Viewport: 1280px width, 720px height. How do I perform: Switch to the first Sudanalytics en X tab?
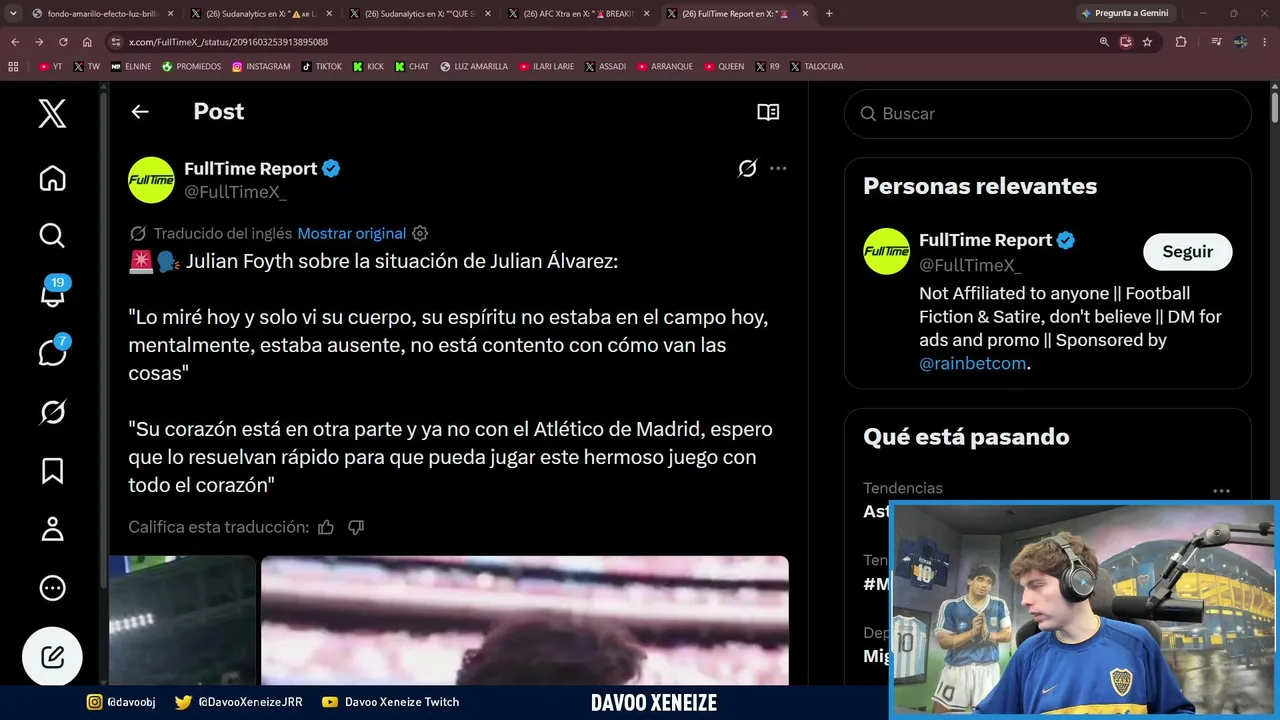point(260,14)
